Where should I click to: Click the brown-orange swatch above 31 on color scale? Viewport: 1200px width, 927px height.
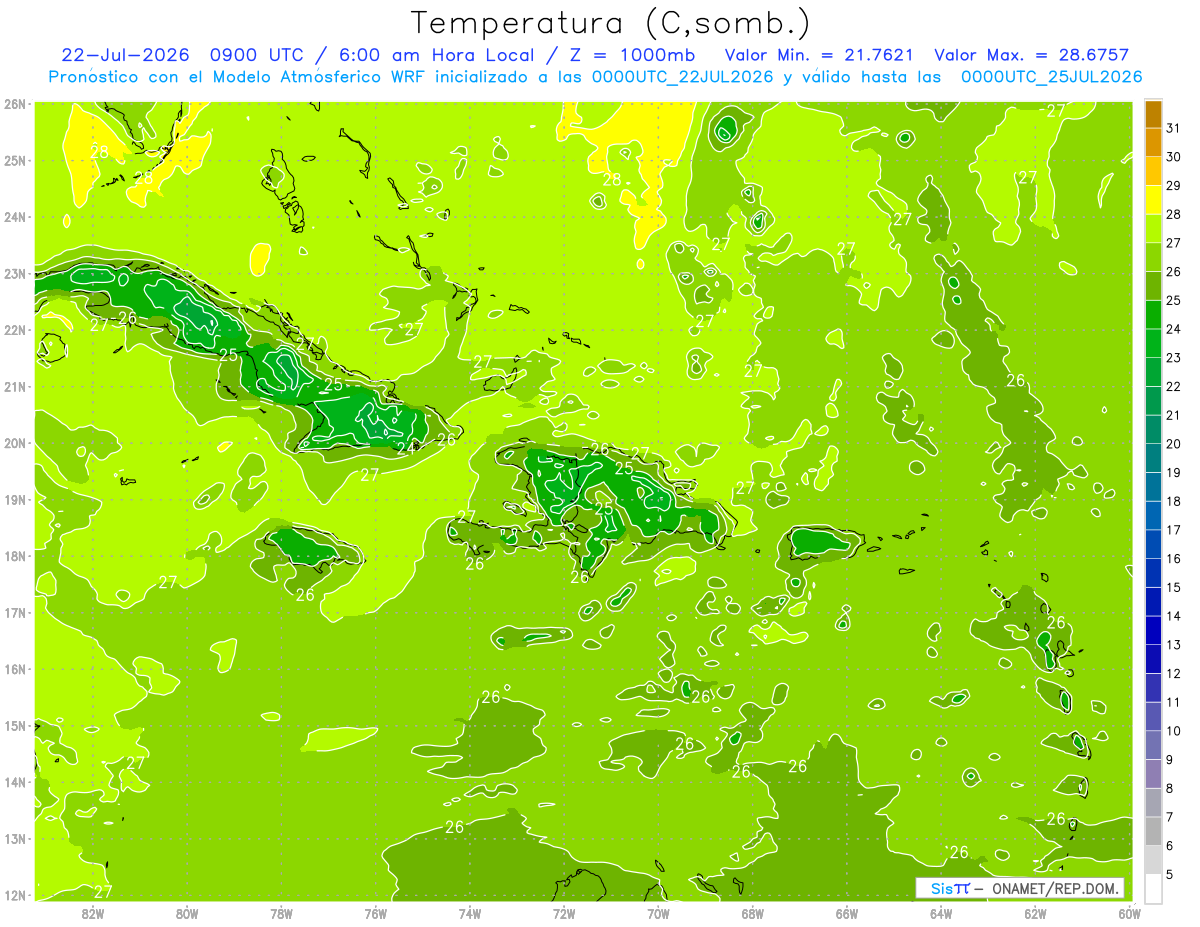(1153, 115)
